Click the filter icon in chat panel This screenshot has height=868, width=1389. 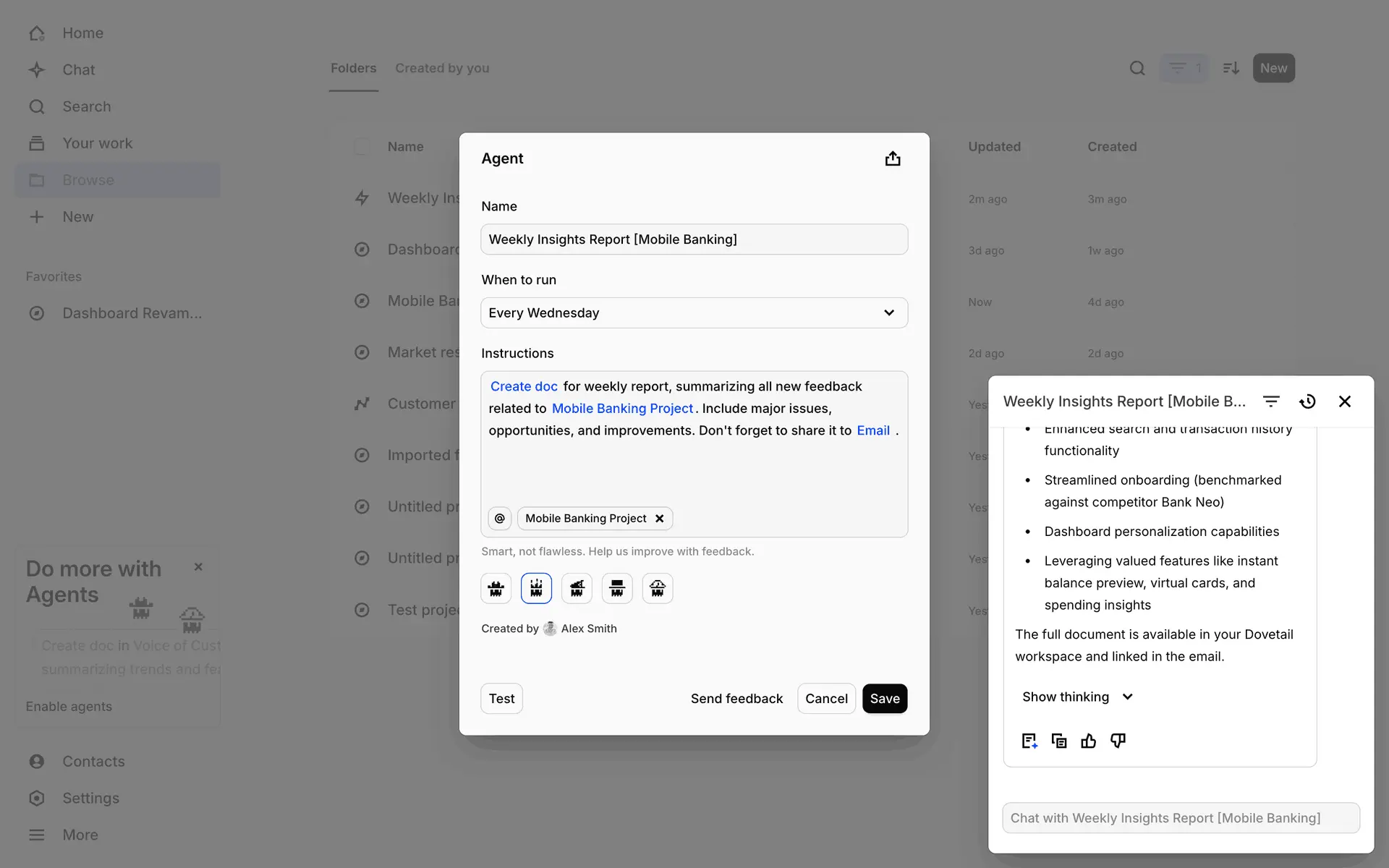point(1271,401)
